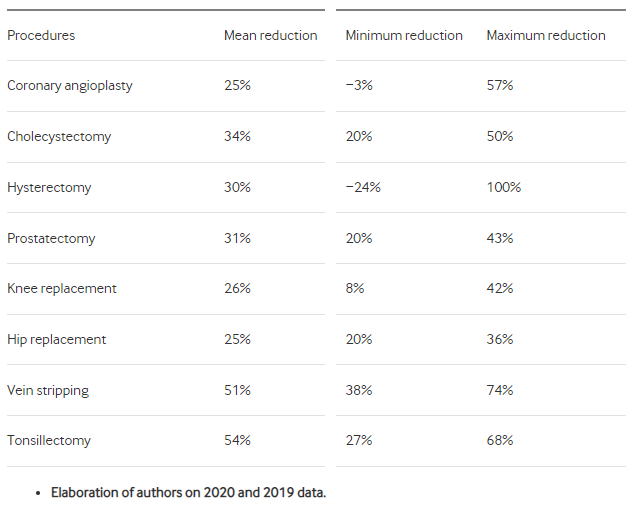Click the Elaboration of authors footnote text

[188, 493]
